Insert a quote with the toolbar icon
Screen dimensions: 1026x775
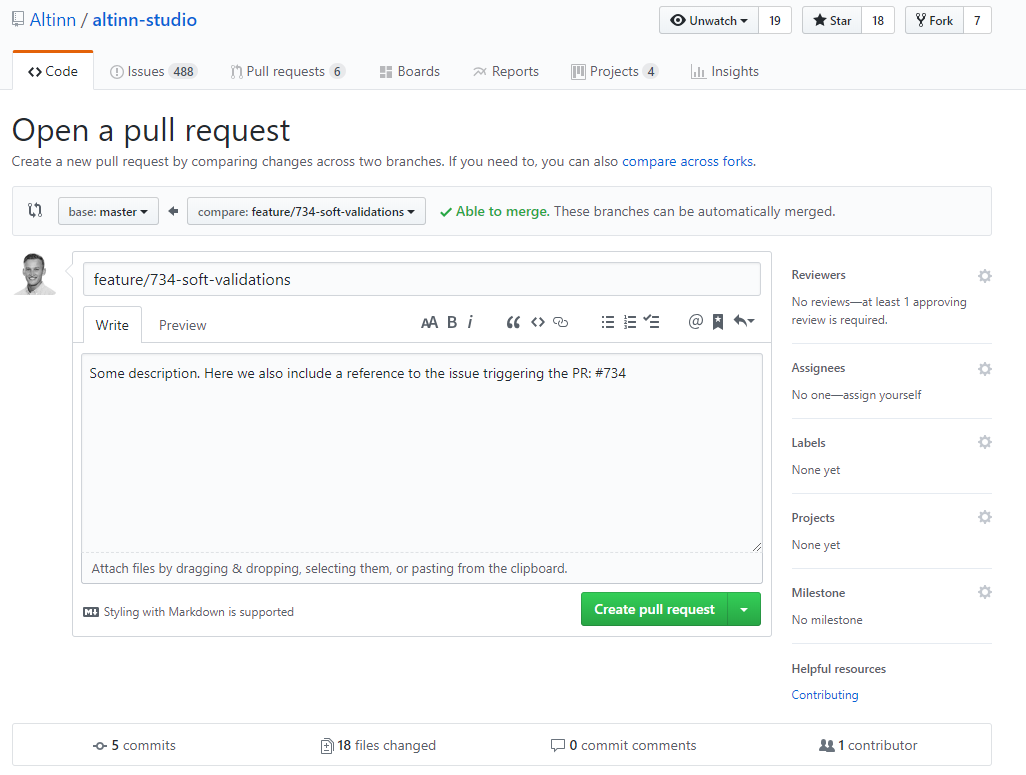(513, 322)
